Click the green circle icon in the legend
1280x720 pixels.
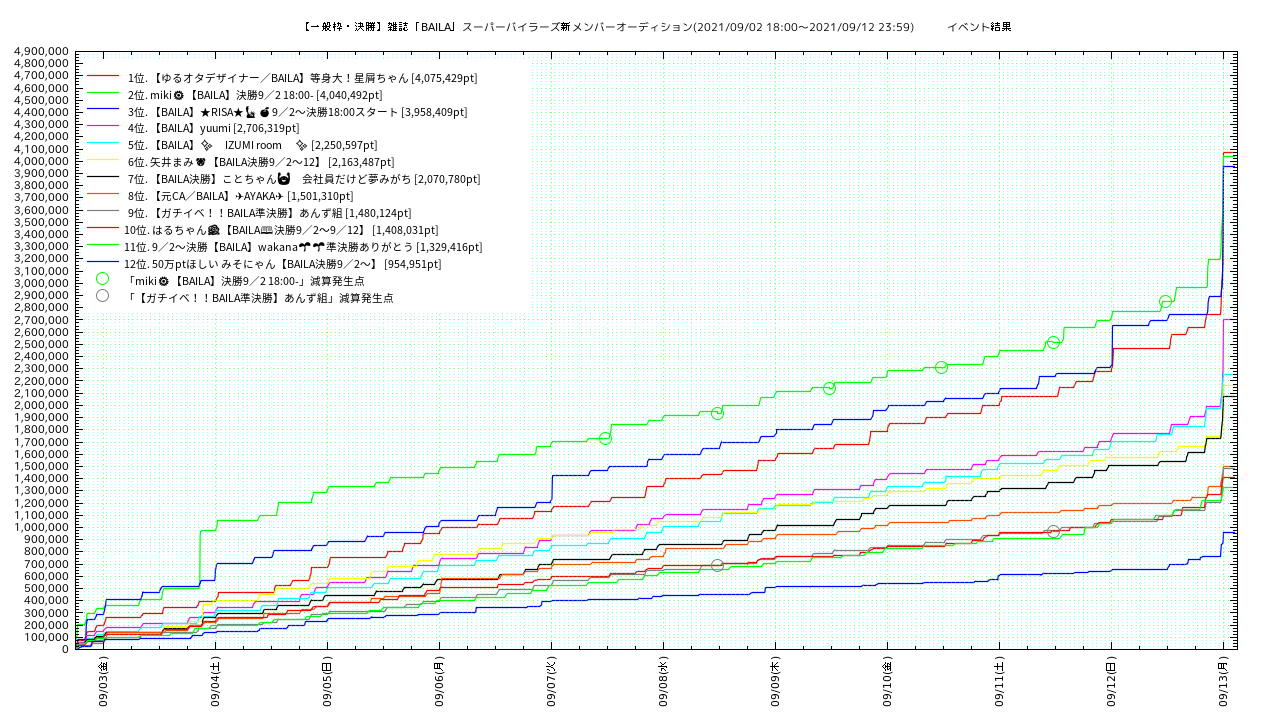click(x=102, y=279)
